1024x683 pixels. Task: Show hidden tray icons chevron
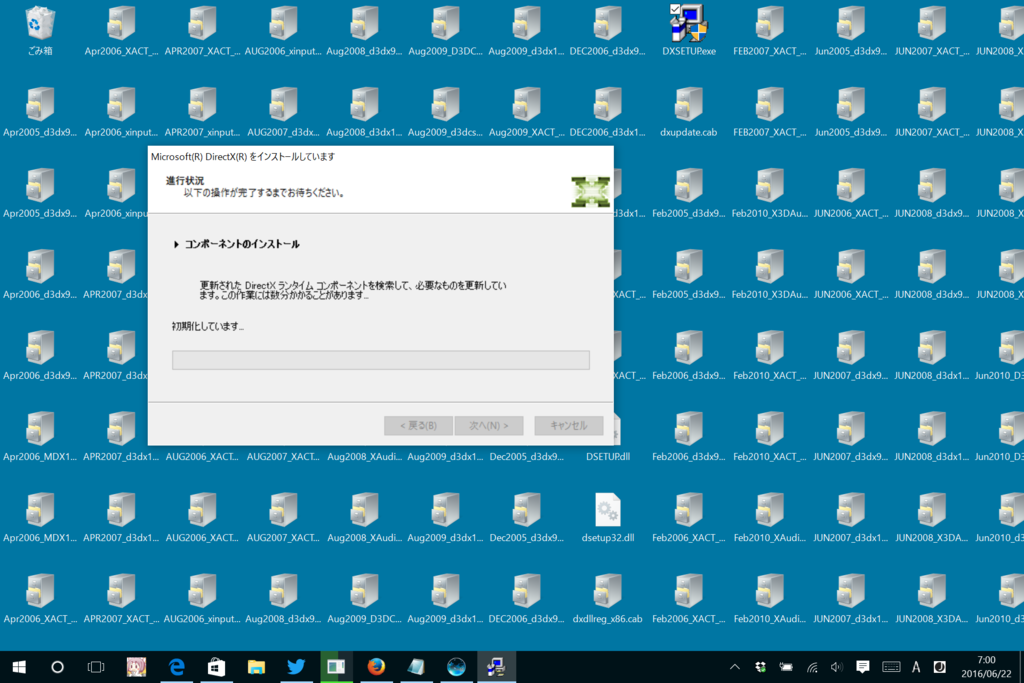(x=735, y=667)
